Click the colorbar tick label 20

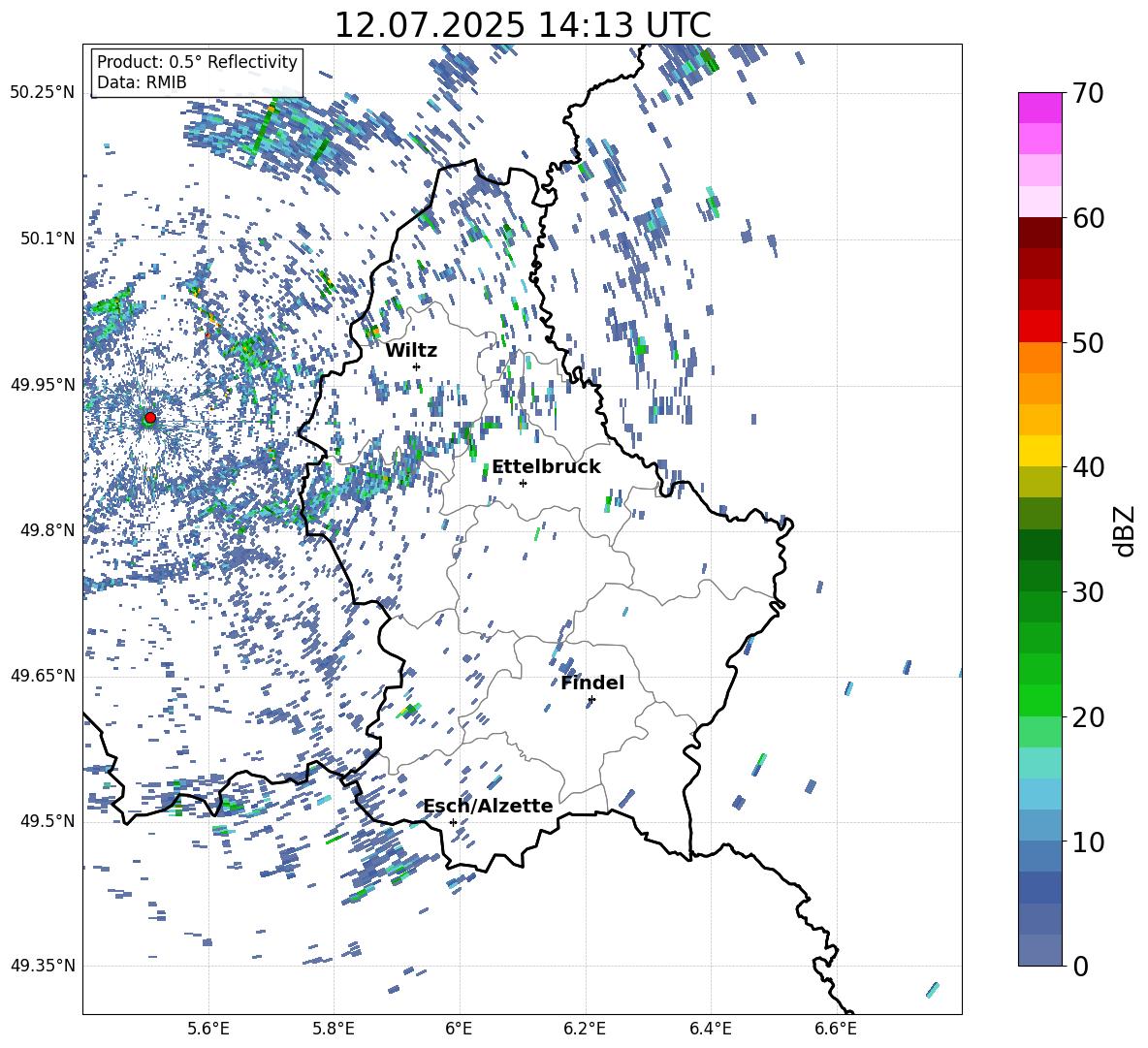[x=1088, y=716]
